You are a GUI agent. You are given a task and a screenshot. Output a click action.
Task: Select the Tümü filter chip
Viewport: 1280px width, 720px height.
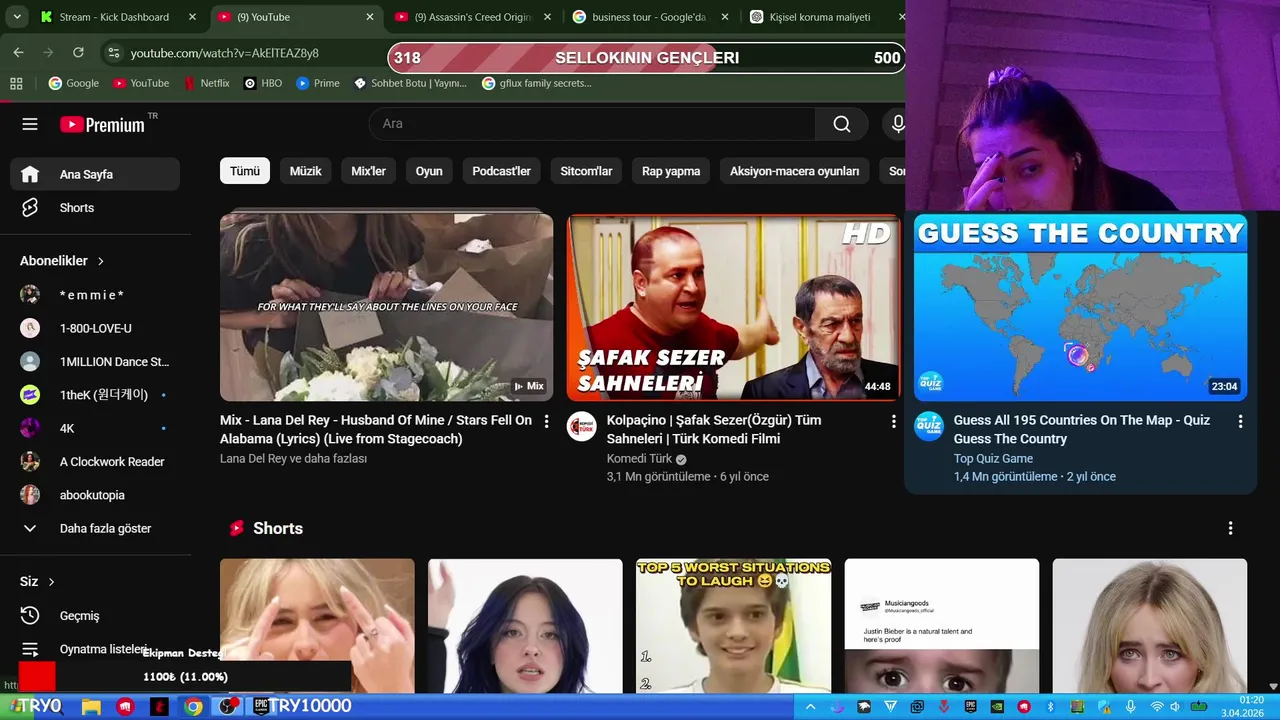point(245,171)
